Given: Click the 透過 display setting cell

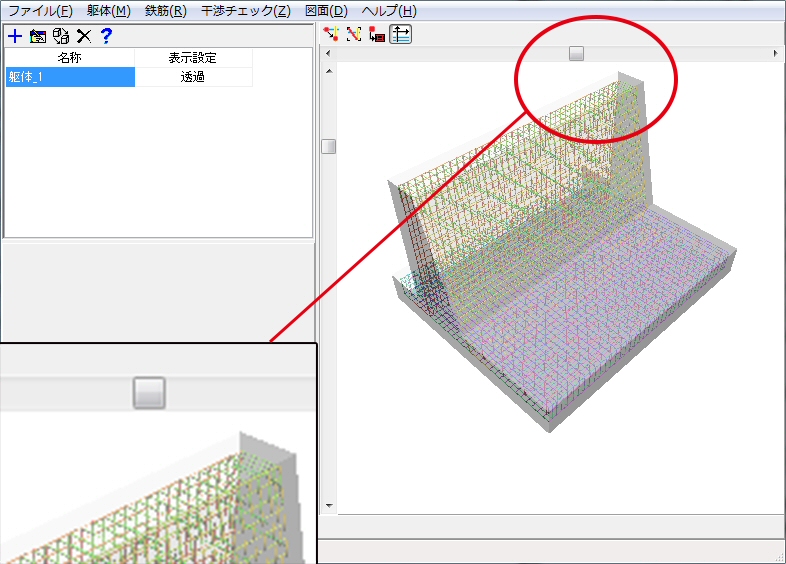Looking at the screenshot, I should click(x=193, y=77).
